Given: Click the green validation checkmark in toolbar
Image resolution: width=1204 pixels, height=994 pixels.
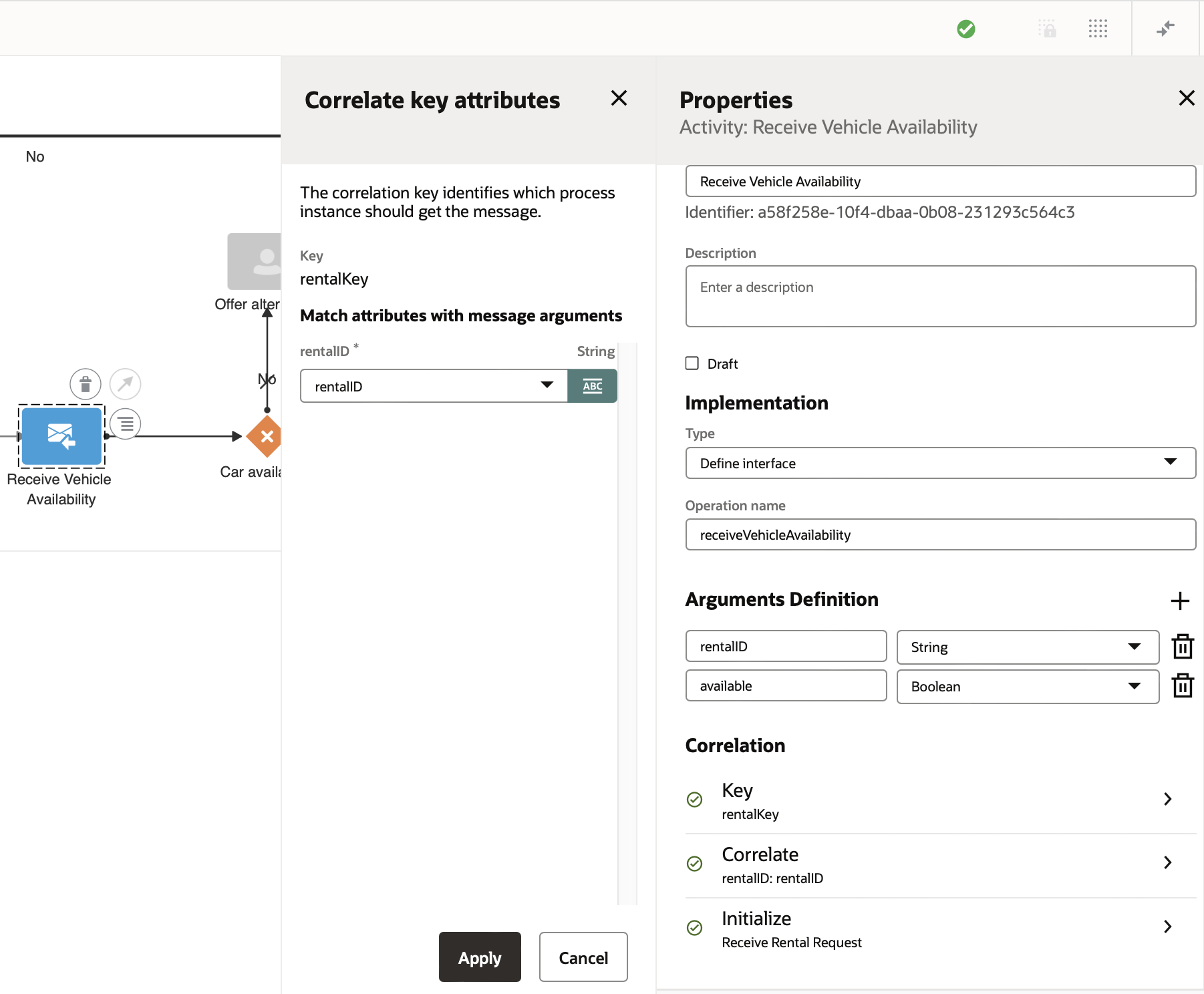Looking at the screenshot, I should click(x=966, y=28).
